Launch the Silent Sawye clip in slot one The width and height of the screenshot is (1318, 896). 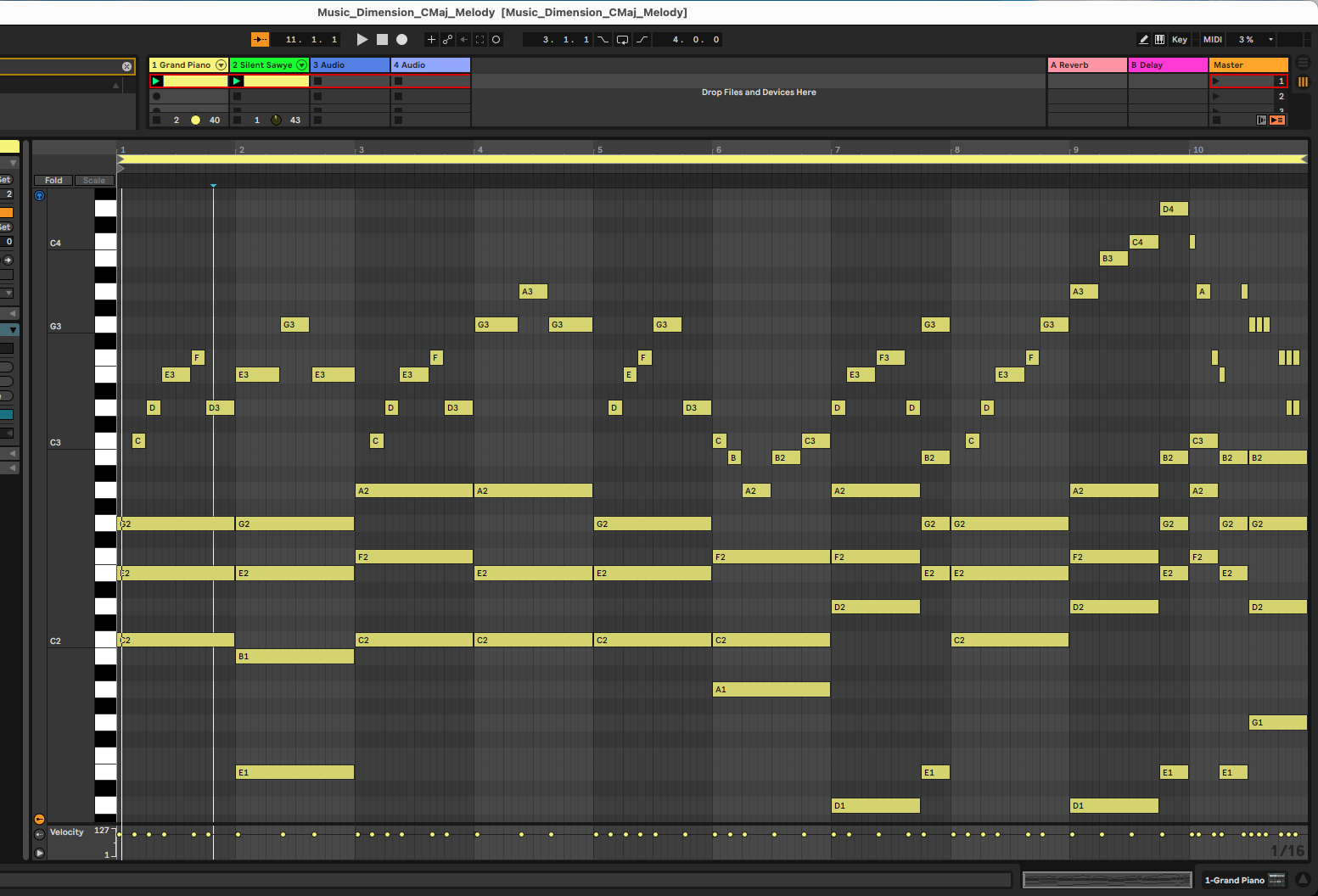tap(238, 81)
